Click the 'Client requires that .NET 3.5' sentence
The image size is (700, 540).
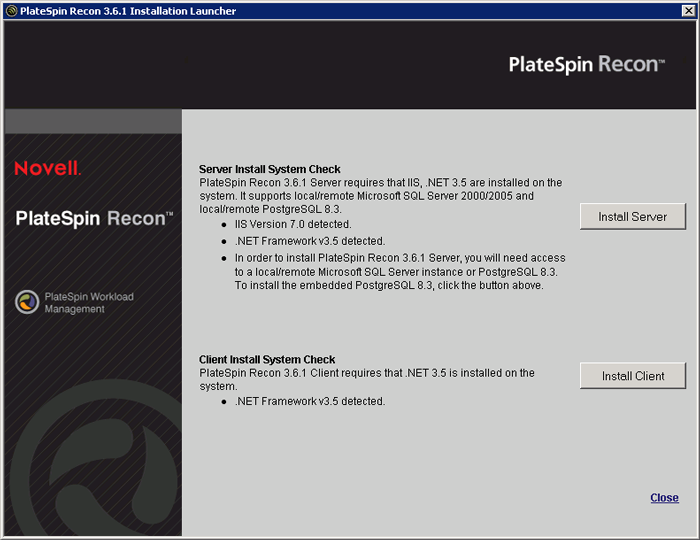367,379
